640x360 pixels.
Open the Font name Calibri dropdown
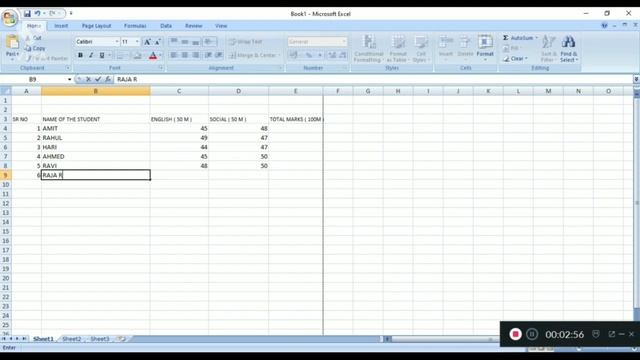pyautogui.click(x=117, y=42)
